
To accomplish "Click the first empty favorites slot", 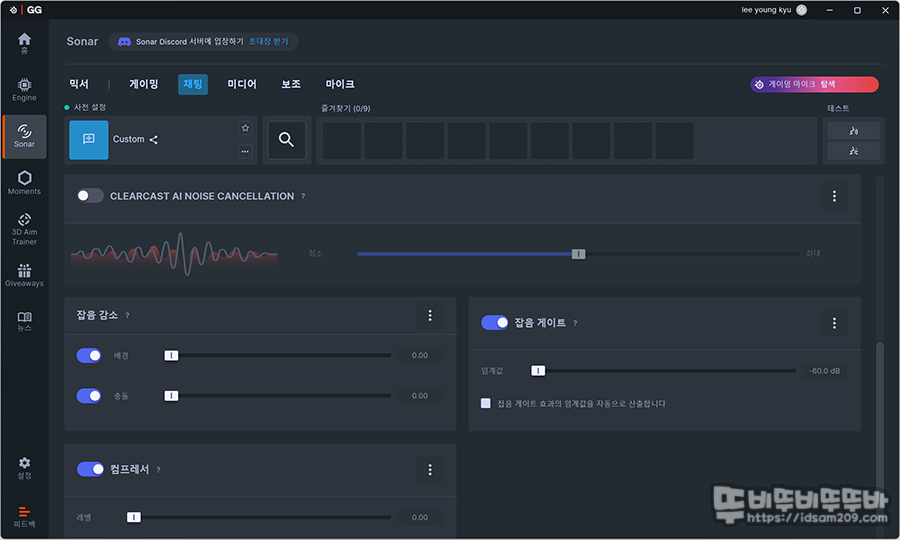I will point(342,140).
